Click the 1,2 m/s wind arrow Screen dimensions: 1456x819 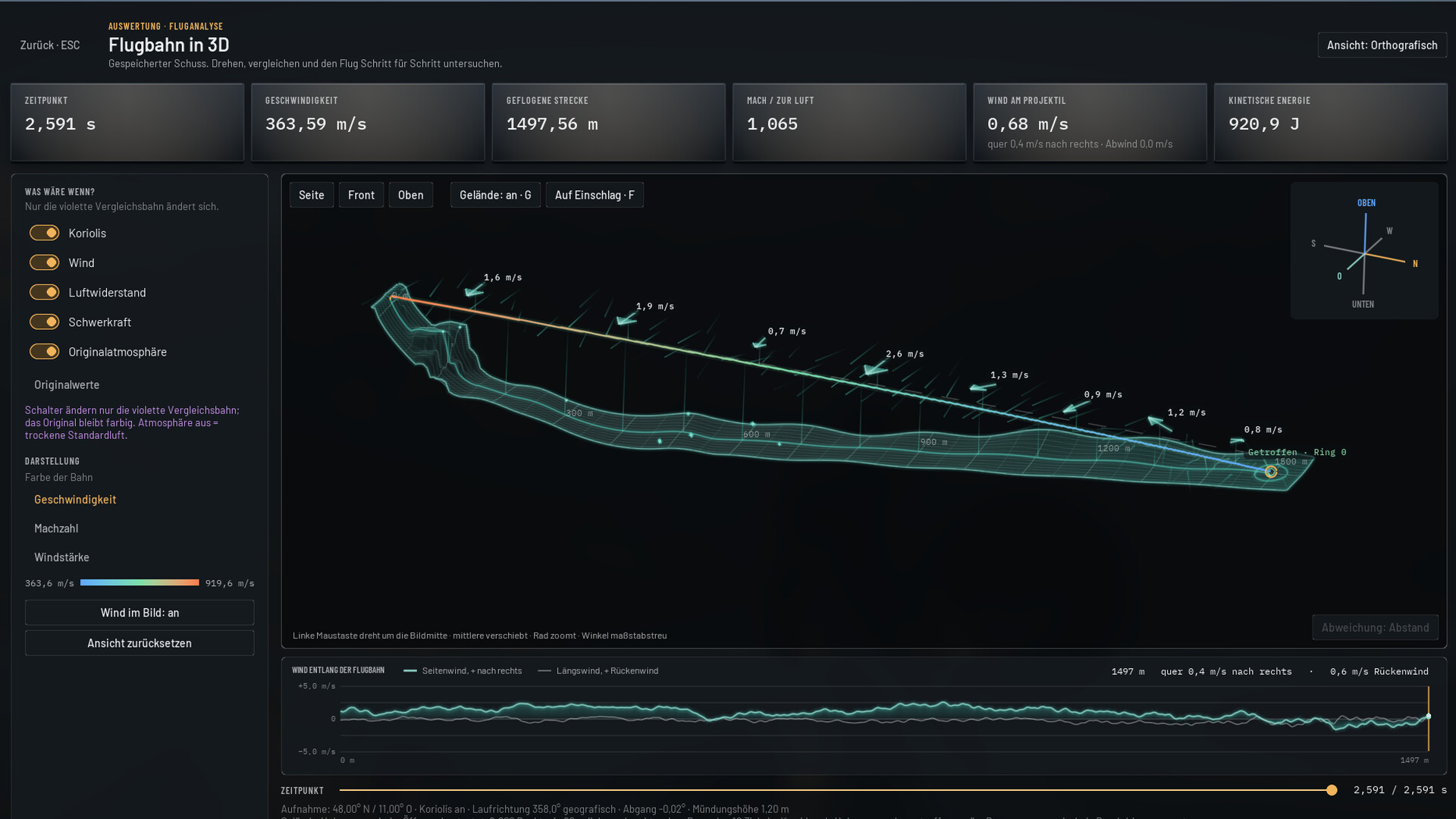(1159, 423)
